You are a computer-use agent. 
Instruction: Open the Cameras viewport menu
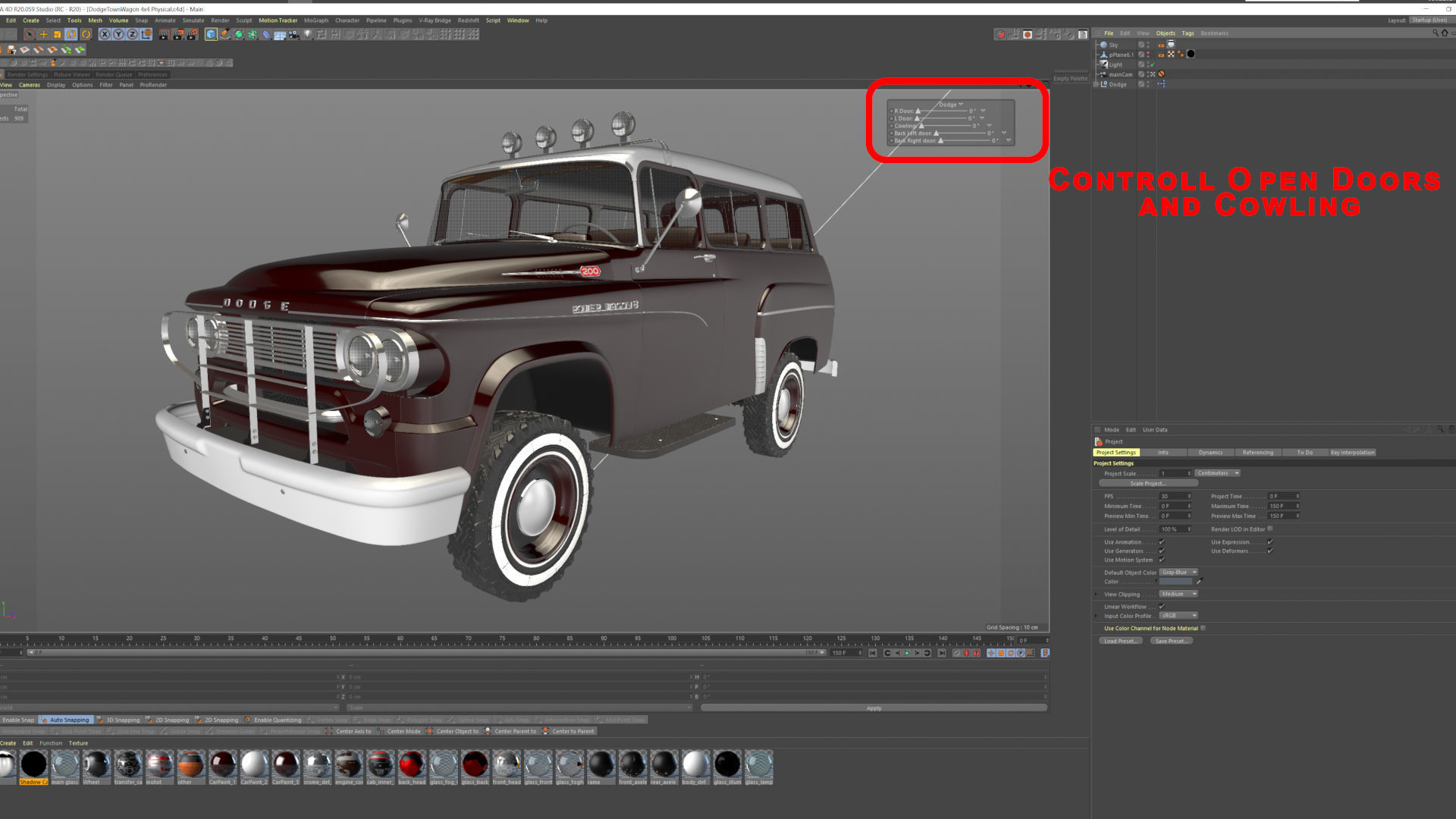[x=30, y=85]
